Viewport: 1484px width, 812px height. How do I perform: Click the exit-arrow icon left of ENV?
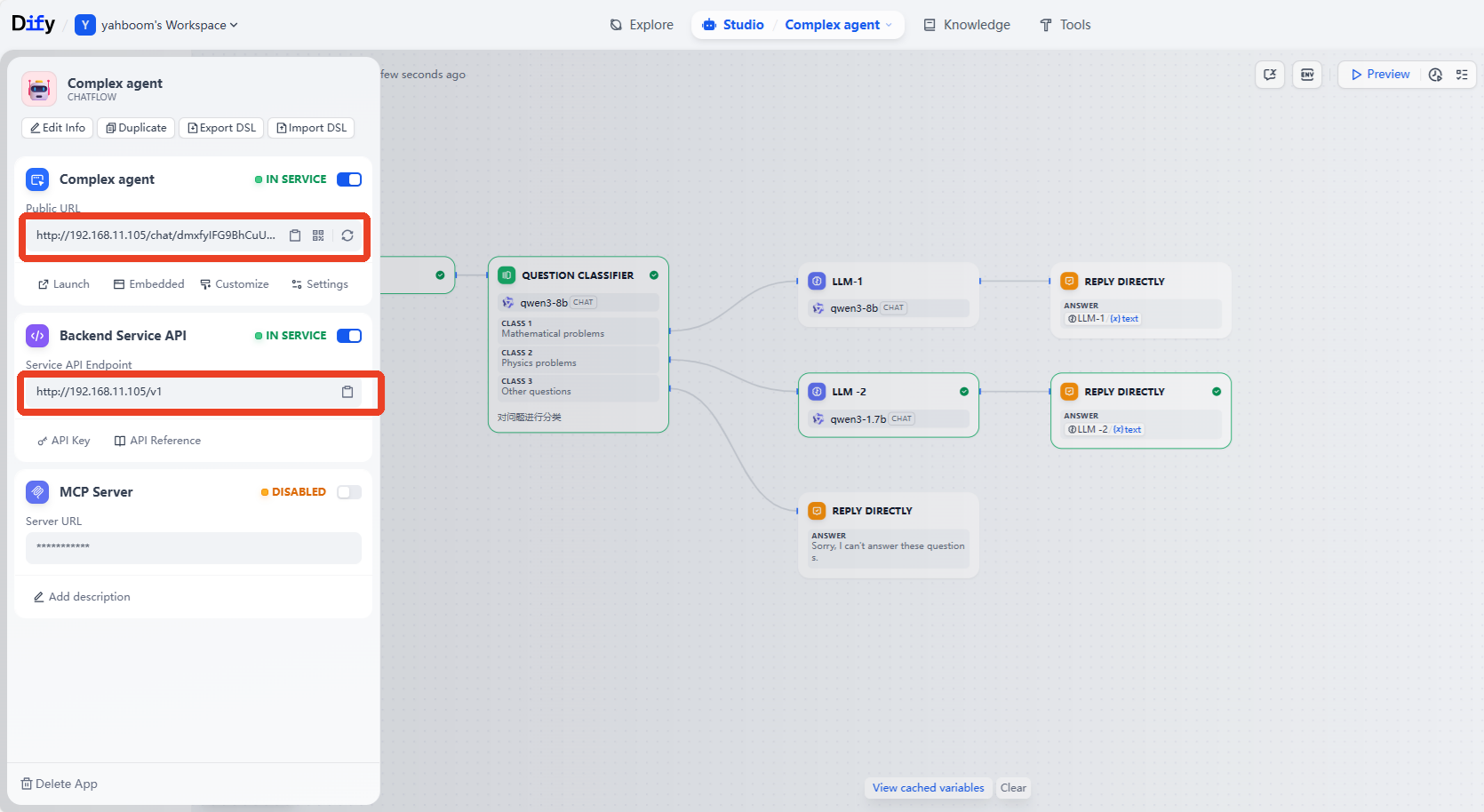tap(1270, 75)
